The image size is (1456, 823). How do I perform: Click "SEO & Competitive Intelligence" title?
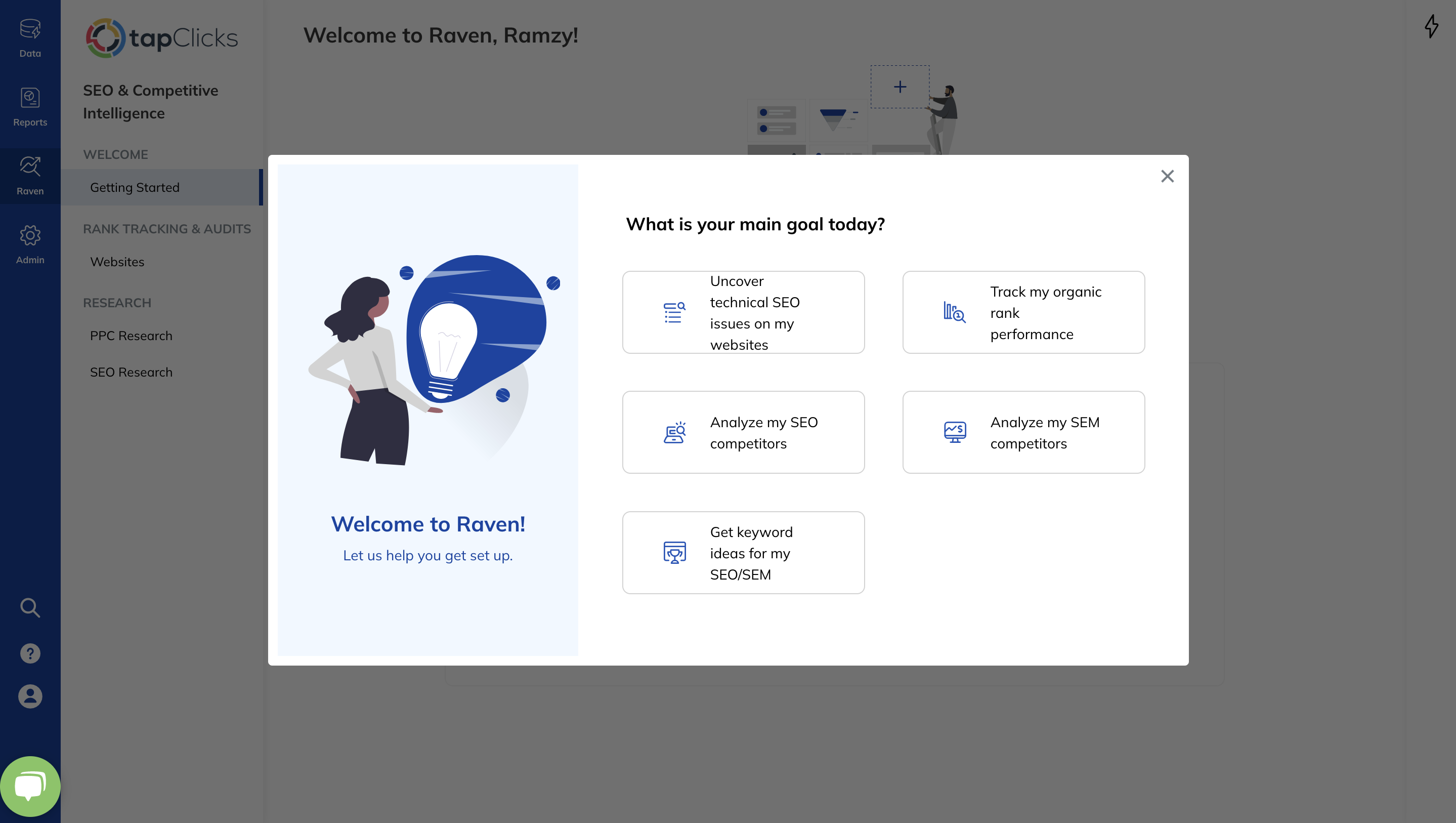(150, 102)
